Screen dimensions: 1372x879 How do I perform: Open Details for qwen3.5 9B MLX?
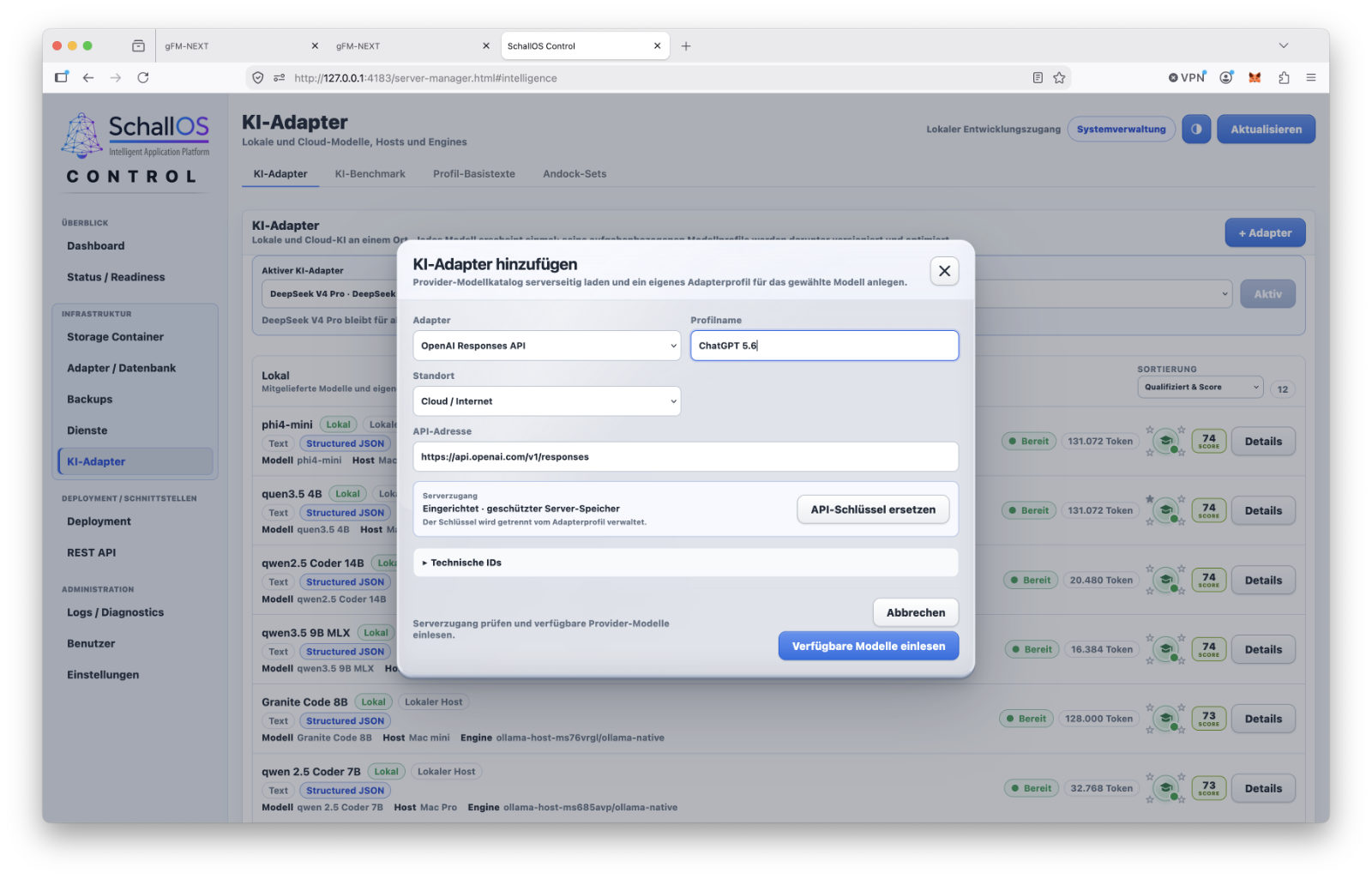pos(1263,650)
